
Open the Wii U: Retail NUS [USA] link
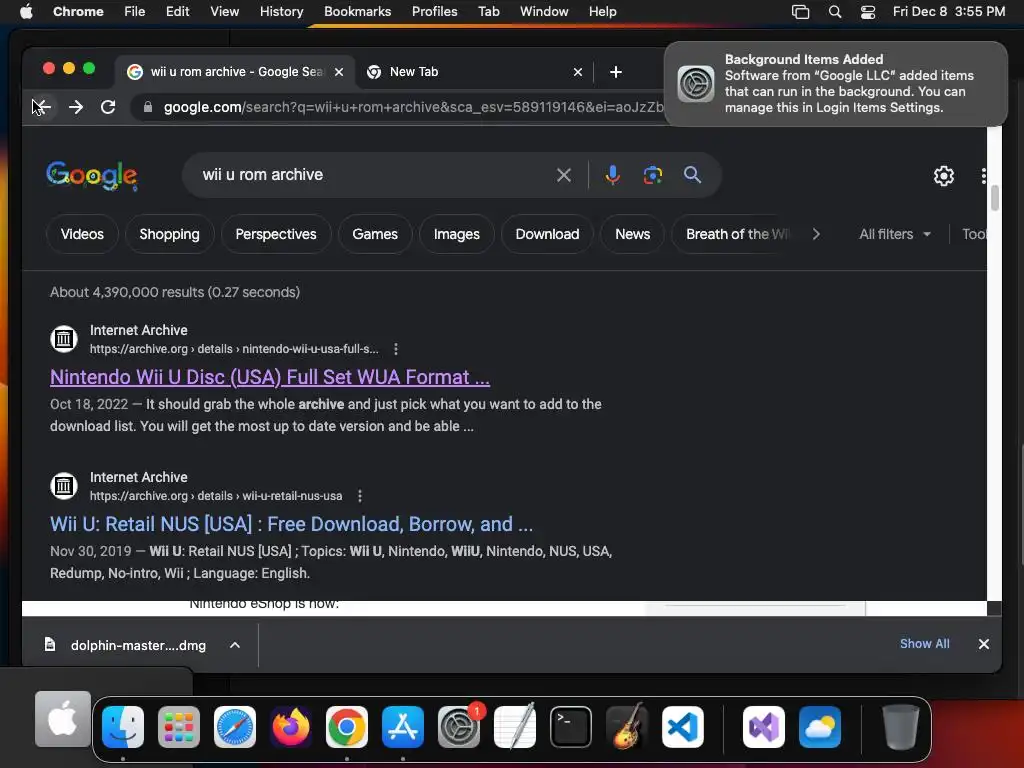point(291,524)
